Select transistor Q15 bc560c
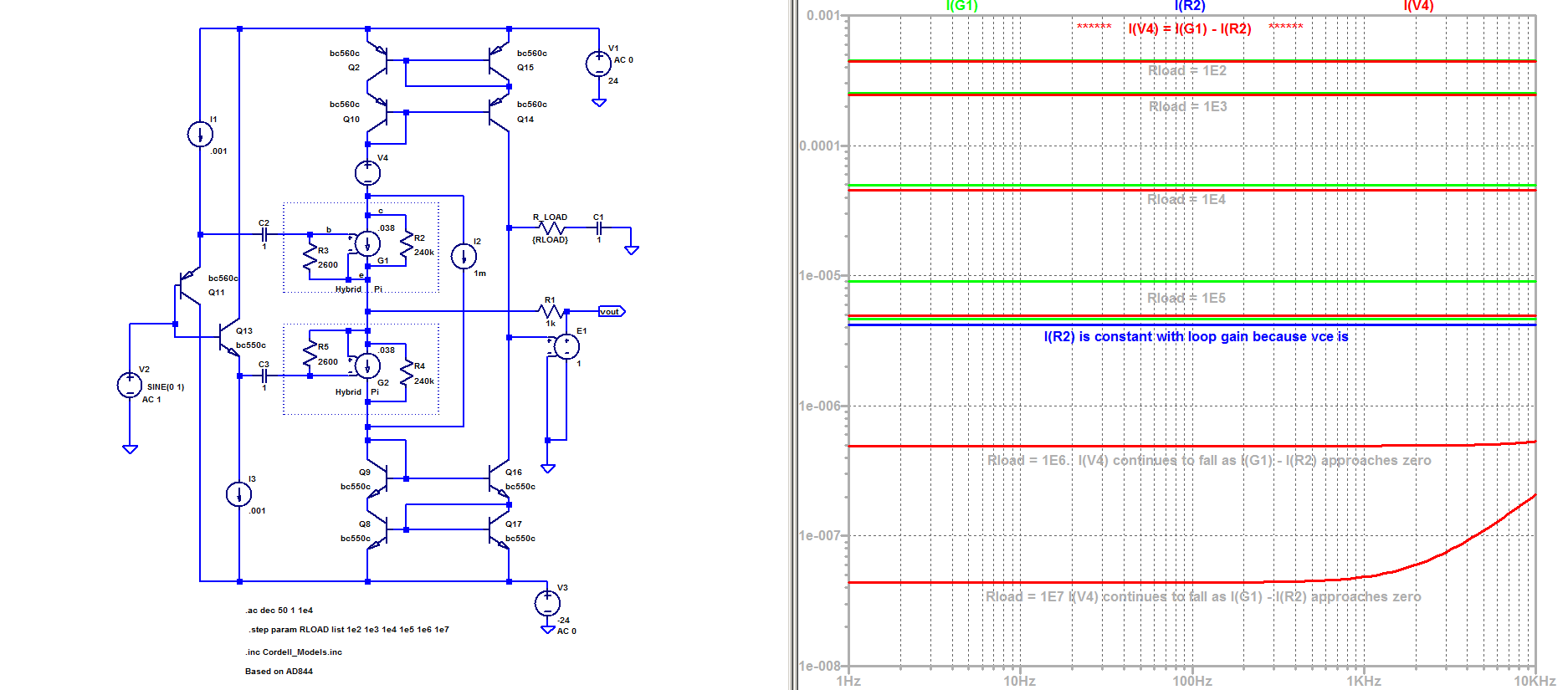The image size is (1568, 690). coord(499,61)
